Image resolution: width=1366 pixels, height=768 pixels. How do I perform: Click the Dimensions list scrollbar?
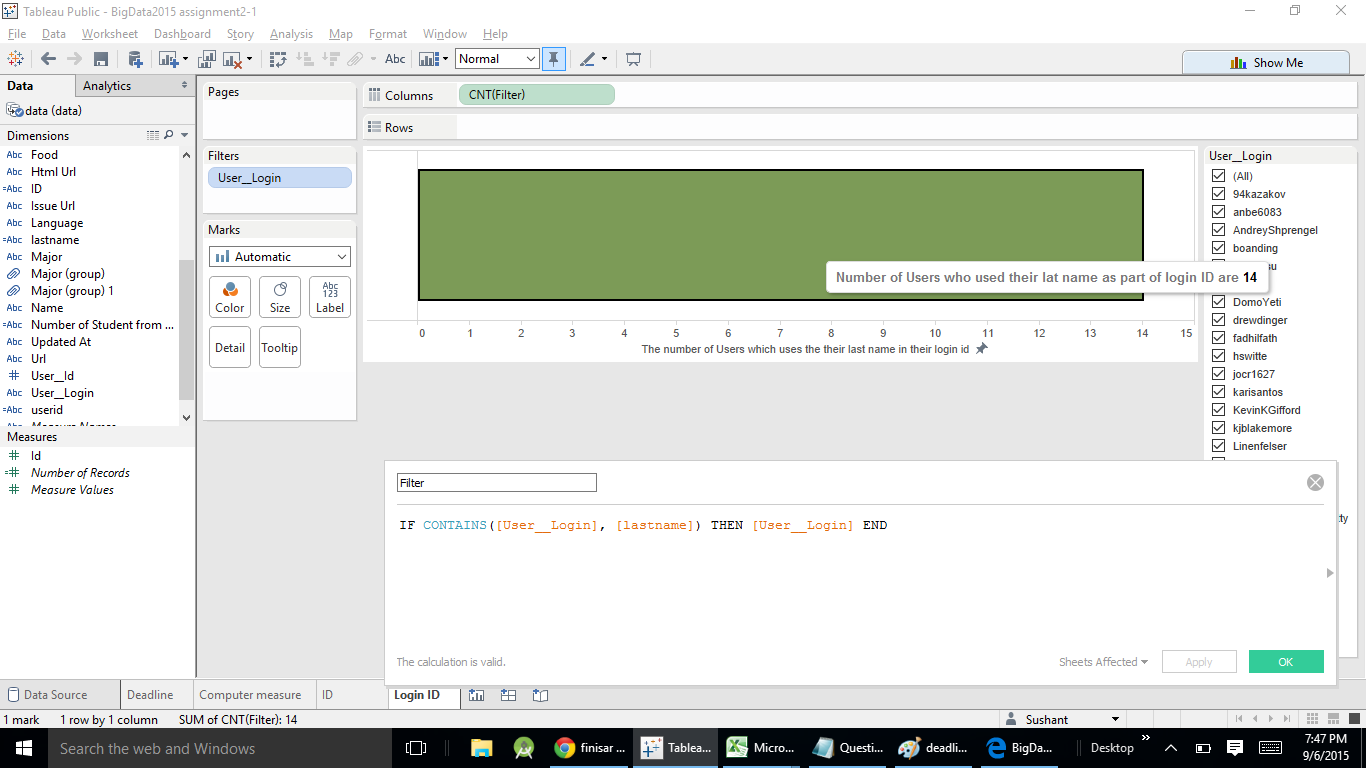click(186, 328)
